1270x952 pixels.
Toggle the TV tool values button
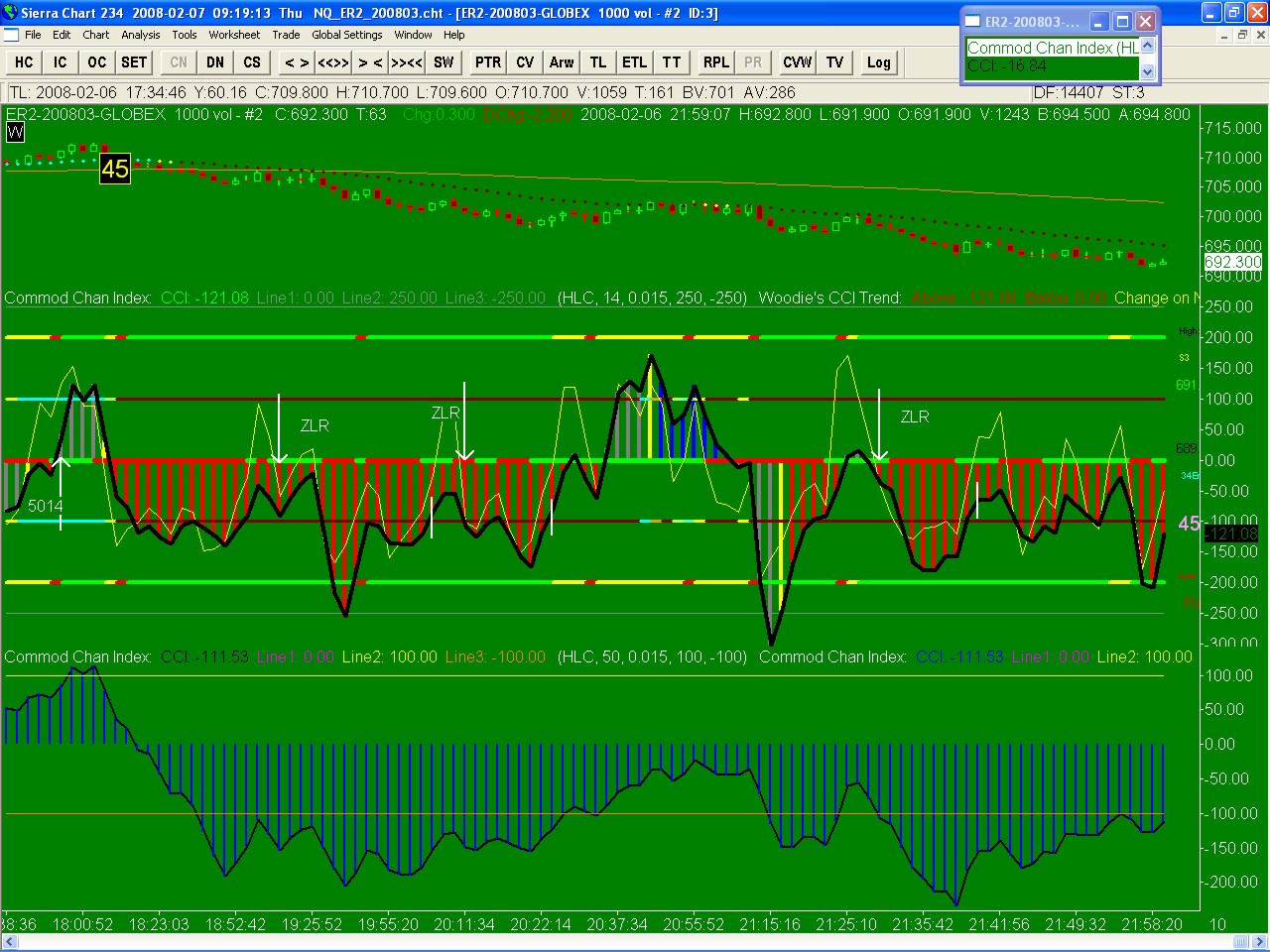(x=834, y=62)
